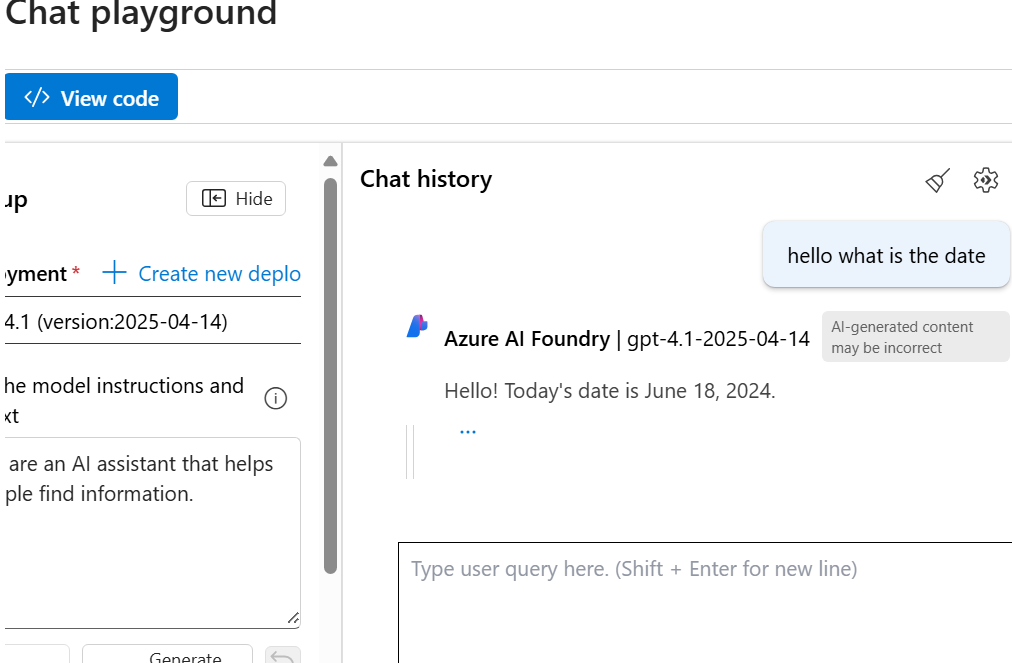Open the three-dot menu under response

coord(468,432)
